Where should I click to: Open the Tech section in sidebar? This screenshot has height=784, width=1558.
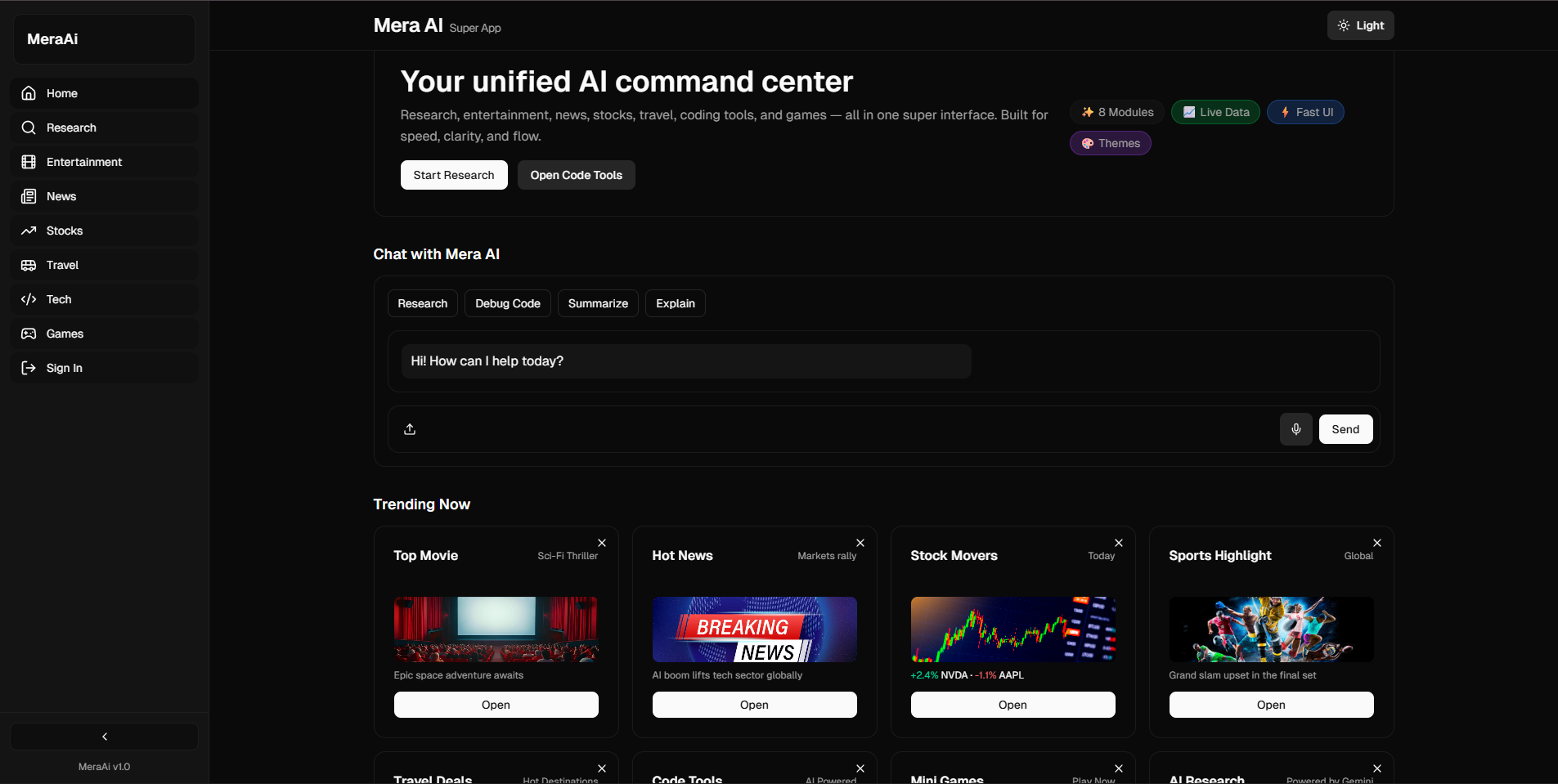click(x=59, y=299)
